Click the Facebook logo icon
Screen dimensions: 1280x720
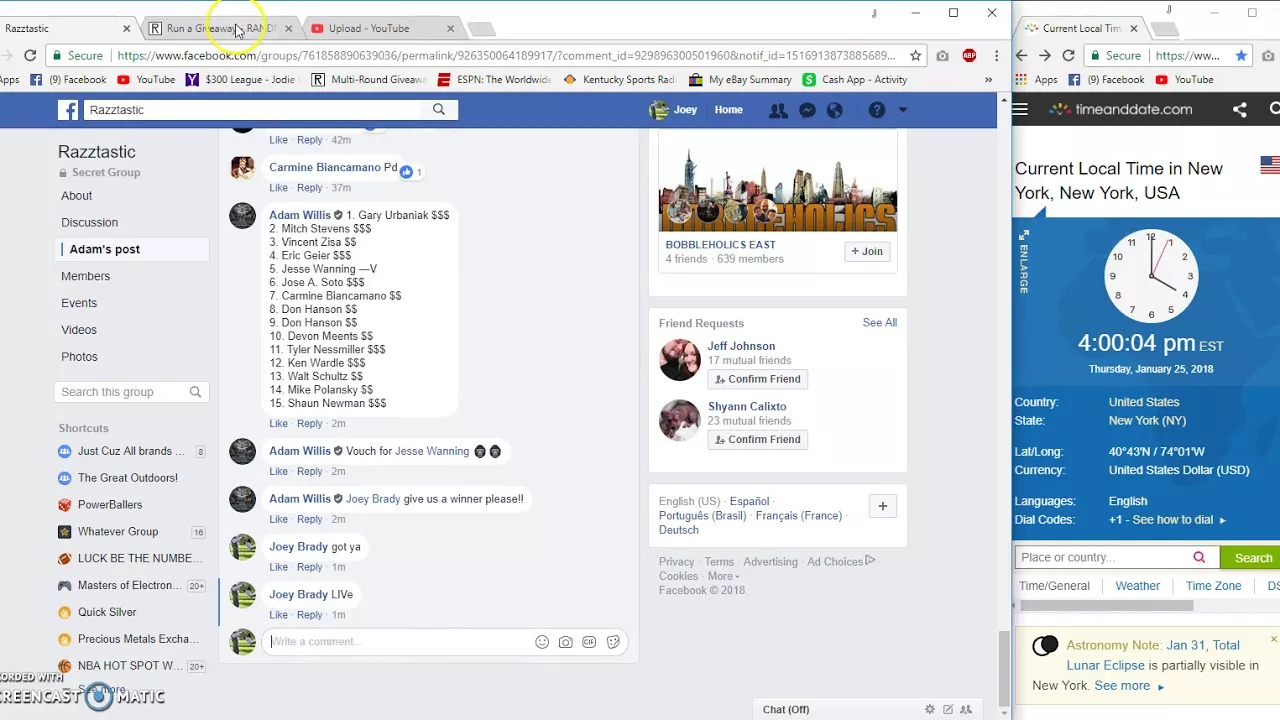pyautogui.click(x=68, y=110)
